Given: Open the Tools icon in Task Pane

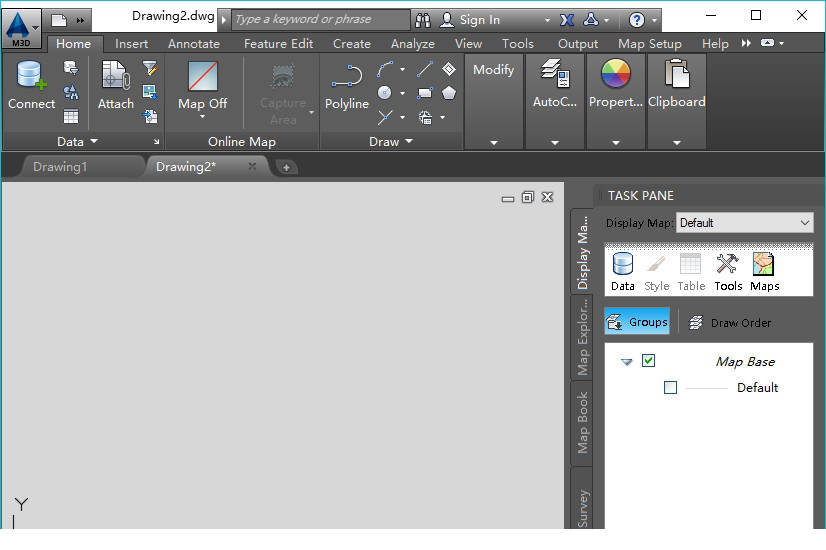Looking at the screenshot, I should pyautogui.click(x=728, y=271).
